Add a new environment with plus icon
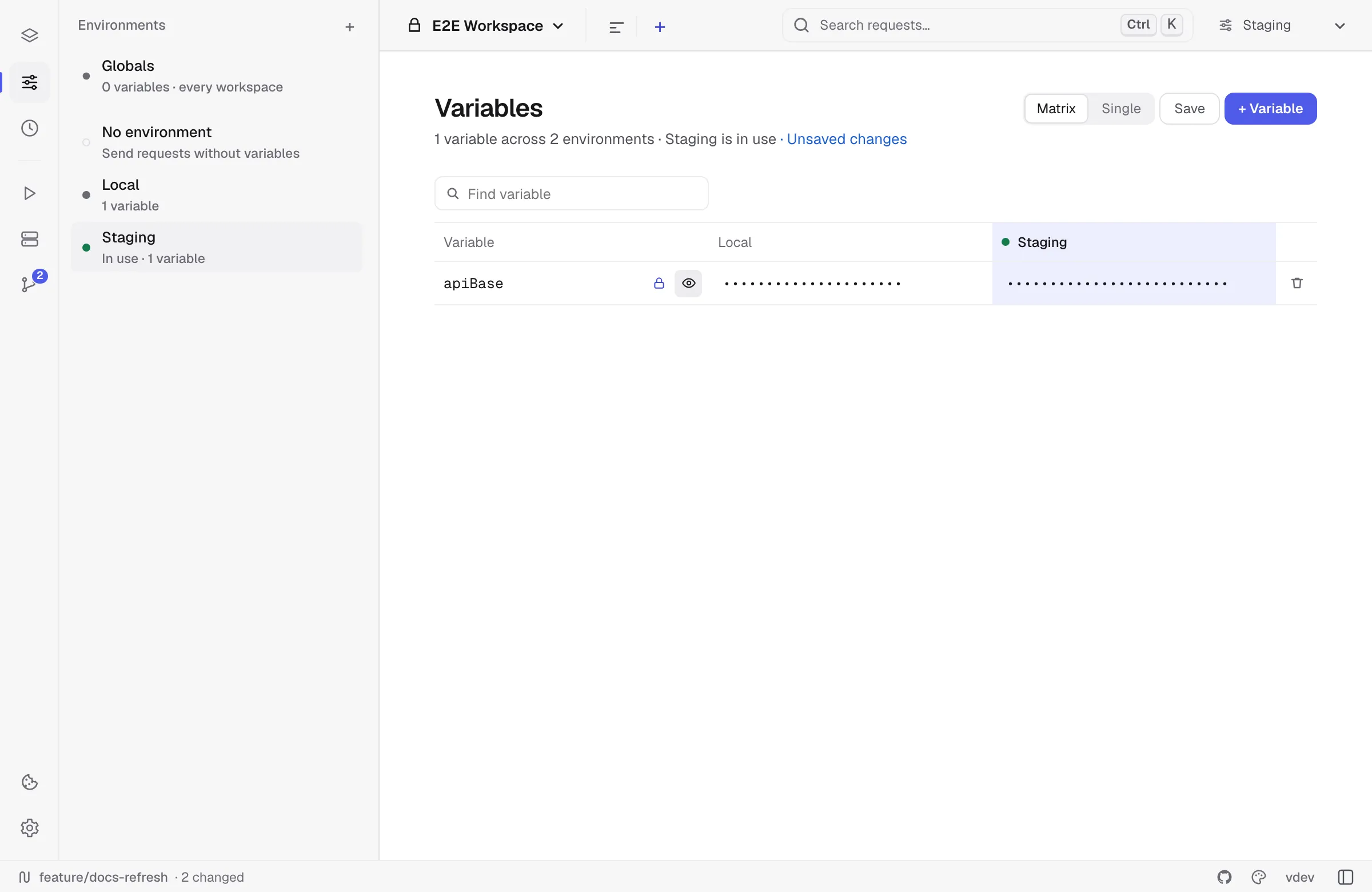The height and width of the screenshot is (892, 1372). click(349, 27)
